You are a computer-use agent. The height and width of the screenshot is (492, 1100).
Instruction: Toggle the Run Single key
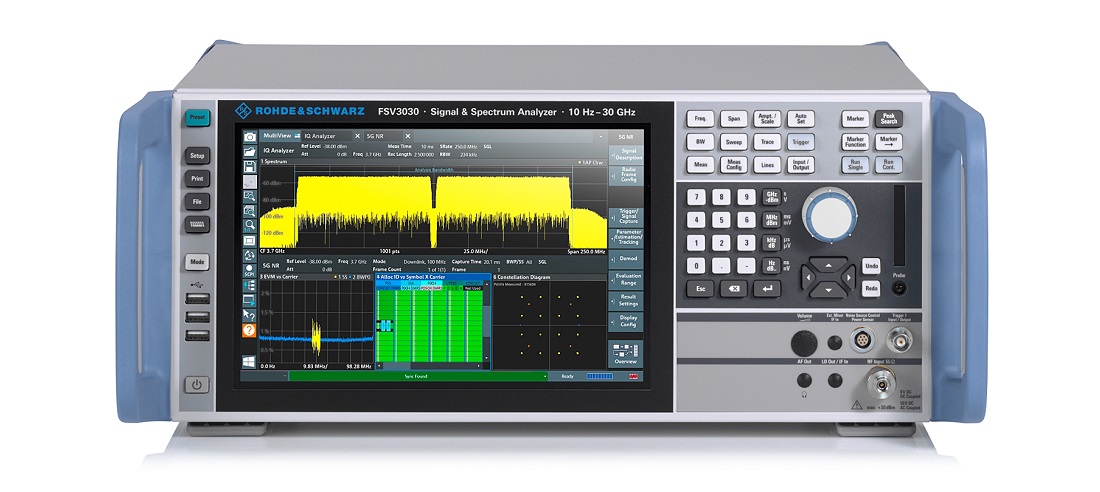[x=855, y=164]
